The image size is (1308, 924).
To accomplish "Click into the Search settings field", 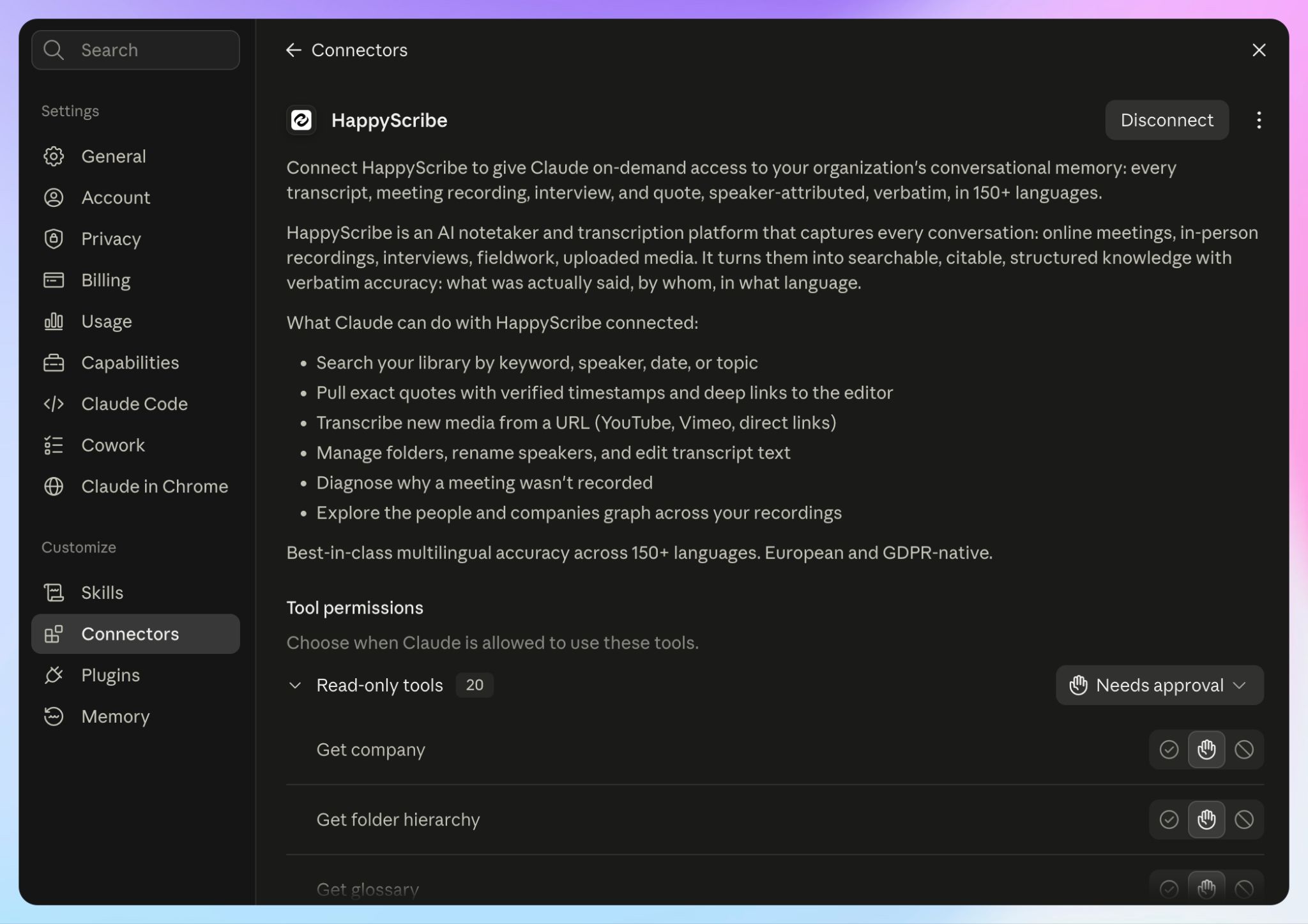I will coord(135,50).
